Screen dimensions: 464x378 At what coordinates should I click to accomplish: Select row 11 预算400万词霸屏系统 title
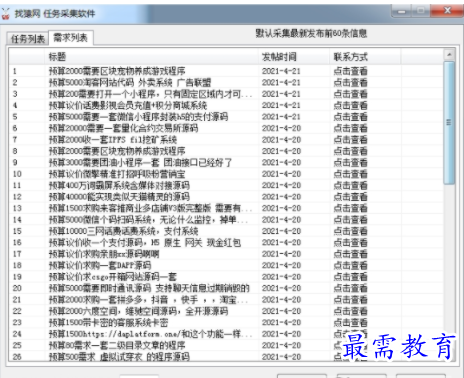coord(119,185)
